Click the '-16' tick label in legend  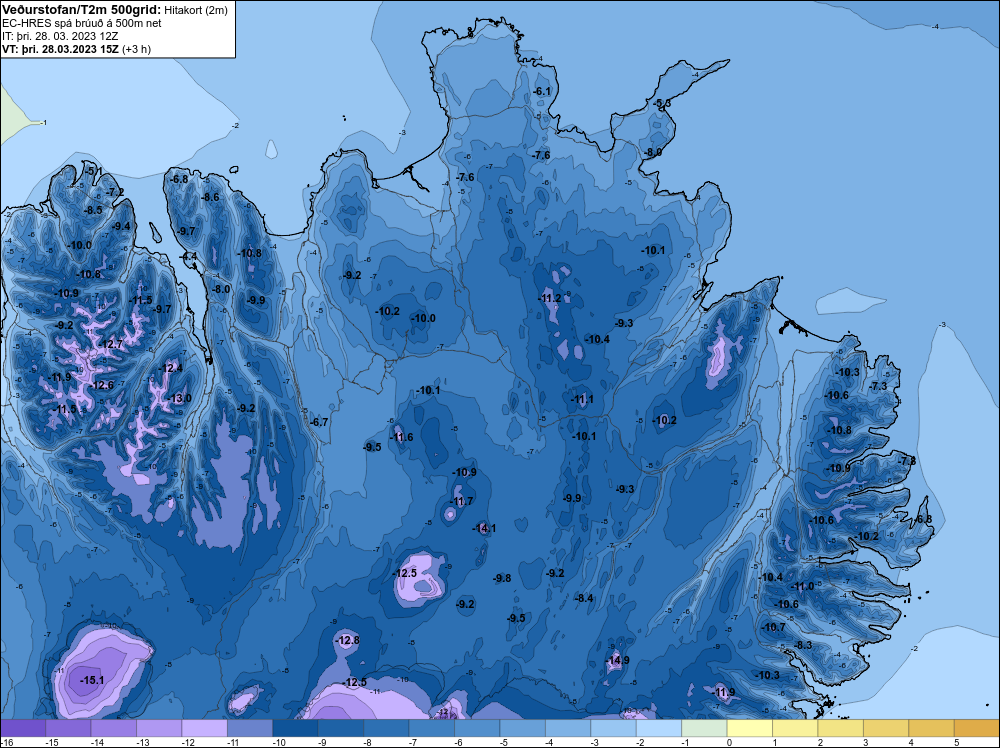[x=6, y=742]
